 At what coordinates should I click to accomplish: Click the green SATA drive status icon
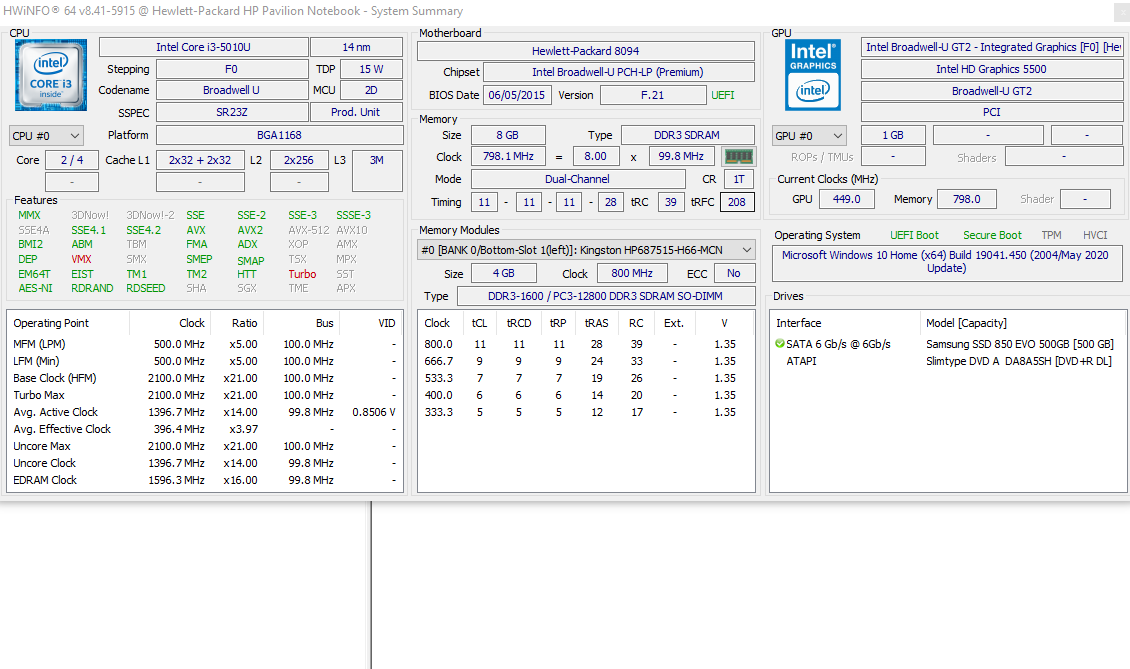(x=780, y=344)
